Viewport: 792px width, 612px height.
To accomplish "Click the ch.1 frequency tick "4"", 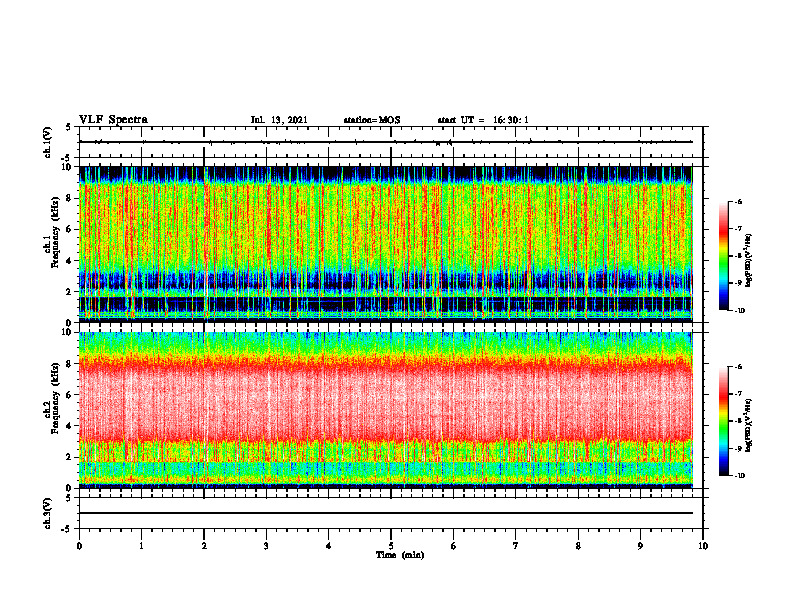I will [x=70, y=261].
